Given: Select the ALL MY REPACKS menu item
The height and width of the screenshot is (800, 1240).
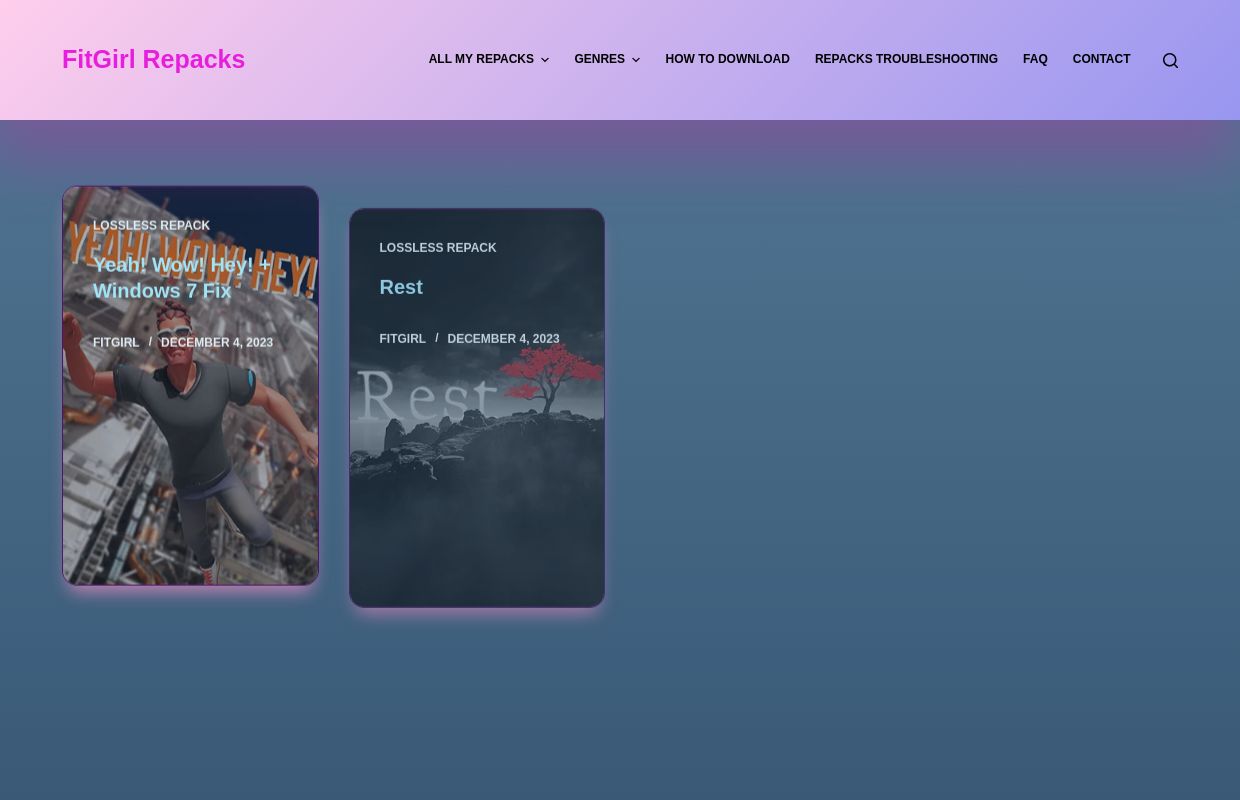Looking at the screenshot, I should tap(481, 59).
